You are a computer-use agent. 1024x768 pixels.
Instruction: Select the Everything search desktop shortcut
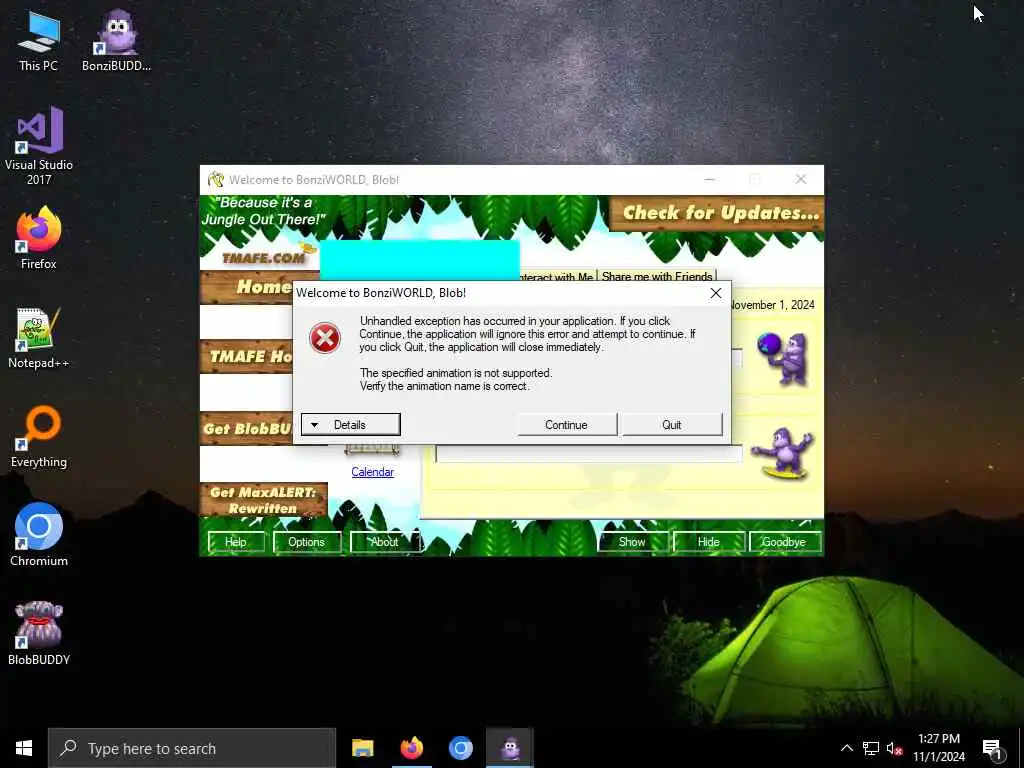click(x=39, y=437)
